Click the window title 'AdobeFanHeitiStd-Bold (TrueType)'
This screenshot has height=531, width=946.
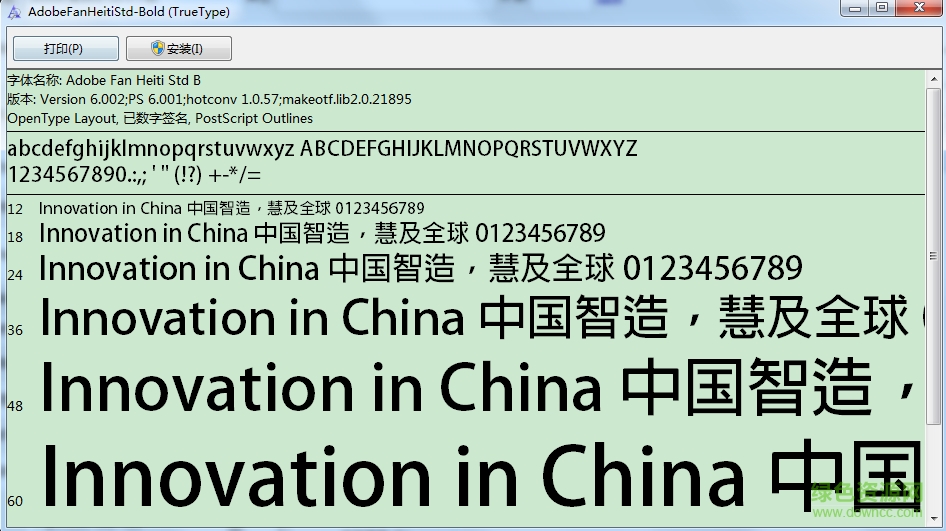[129, 11]
